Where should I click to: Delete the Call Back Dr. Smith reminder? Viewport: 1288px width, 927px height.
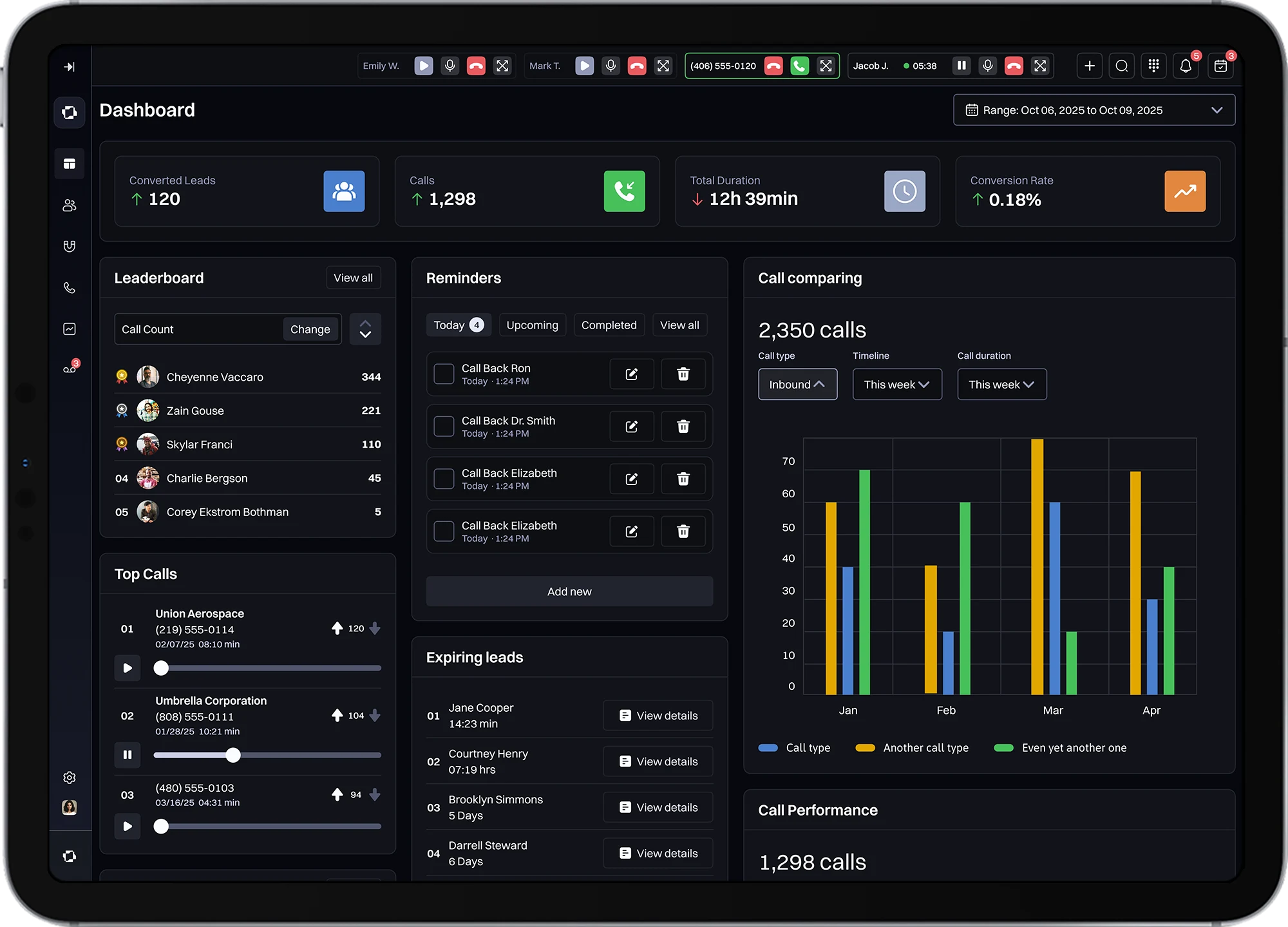[x=683, y=426]
